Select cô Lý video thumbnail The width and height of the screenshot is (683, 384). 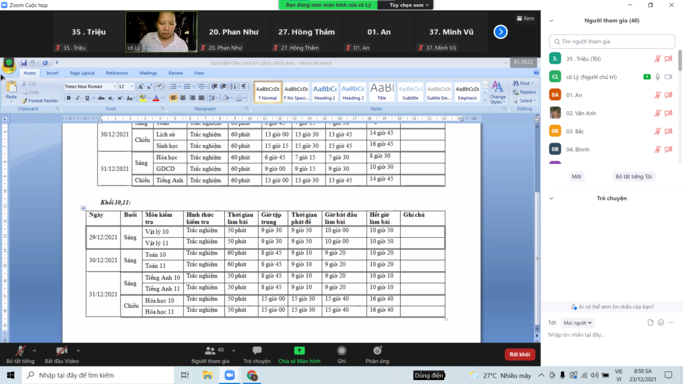pyautogui.click(x=161, y=32)
